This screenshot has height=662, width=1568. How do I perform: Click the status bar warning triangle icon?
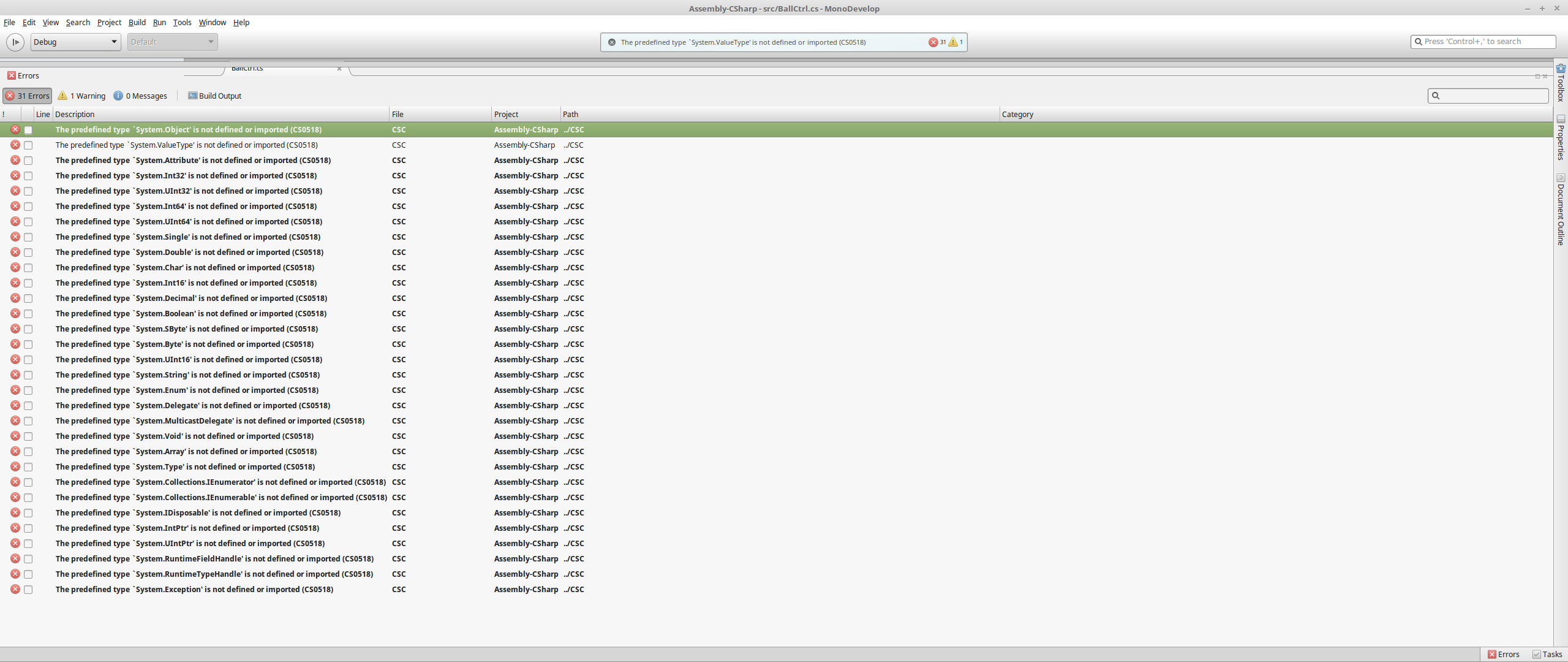[953, 42]
